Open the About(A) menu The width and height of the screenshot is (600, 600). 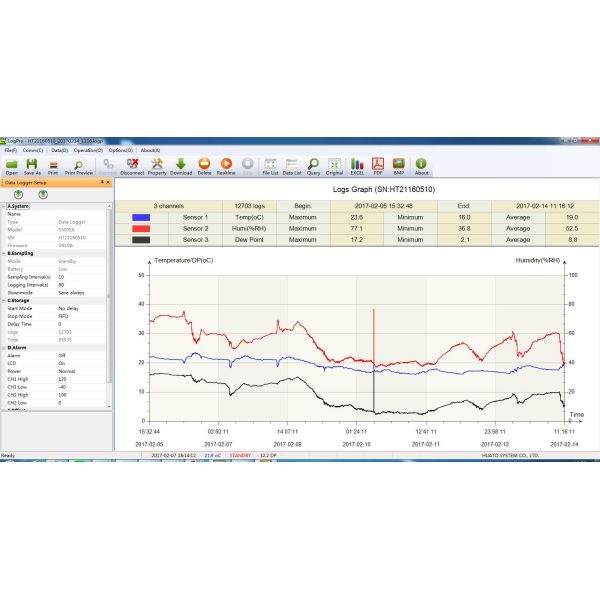pos(150,150)
